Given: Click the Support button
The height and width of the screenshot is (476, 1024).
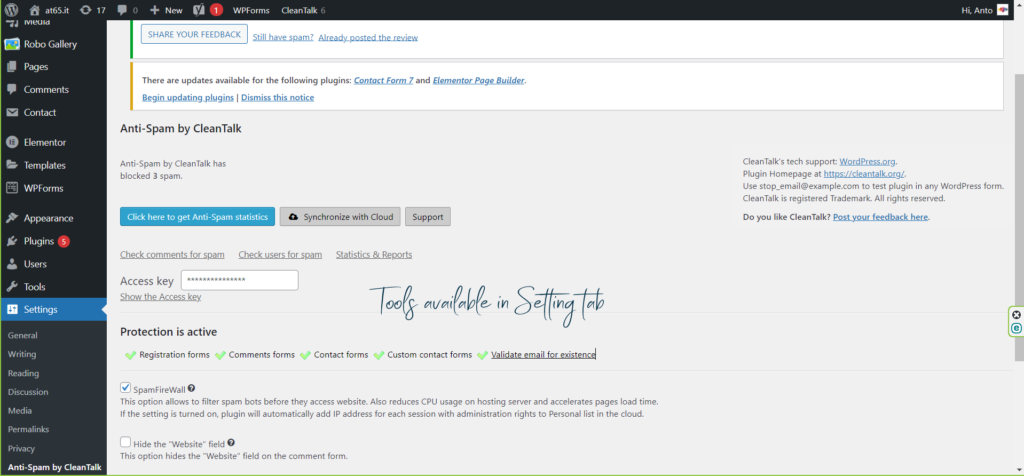Looking at the screenshot, I should click(428, 217).
